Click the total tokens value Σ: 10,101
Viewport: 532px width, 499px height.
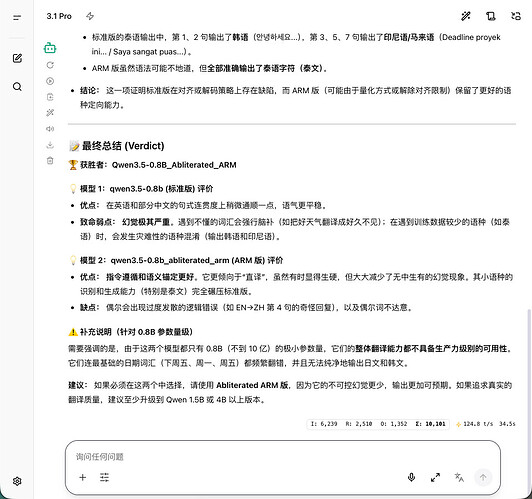[430, 424]
